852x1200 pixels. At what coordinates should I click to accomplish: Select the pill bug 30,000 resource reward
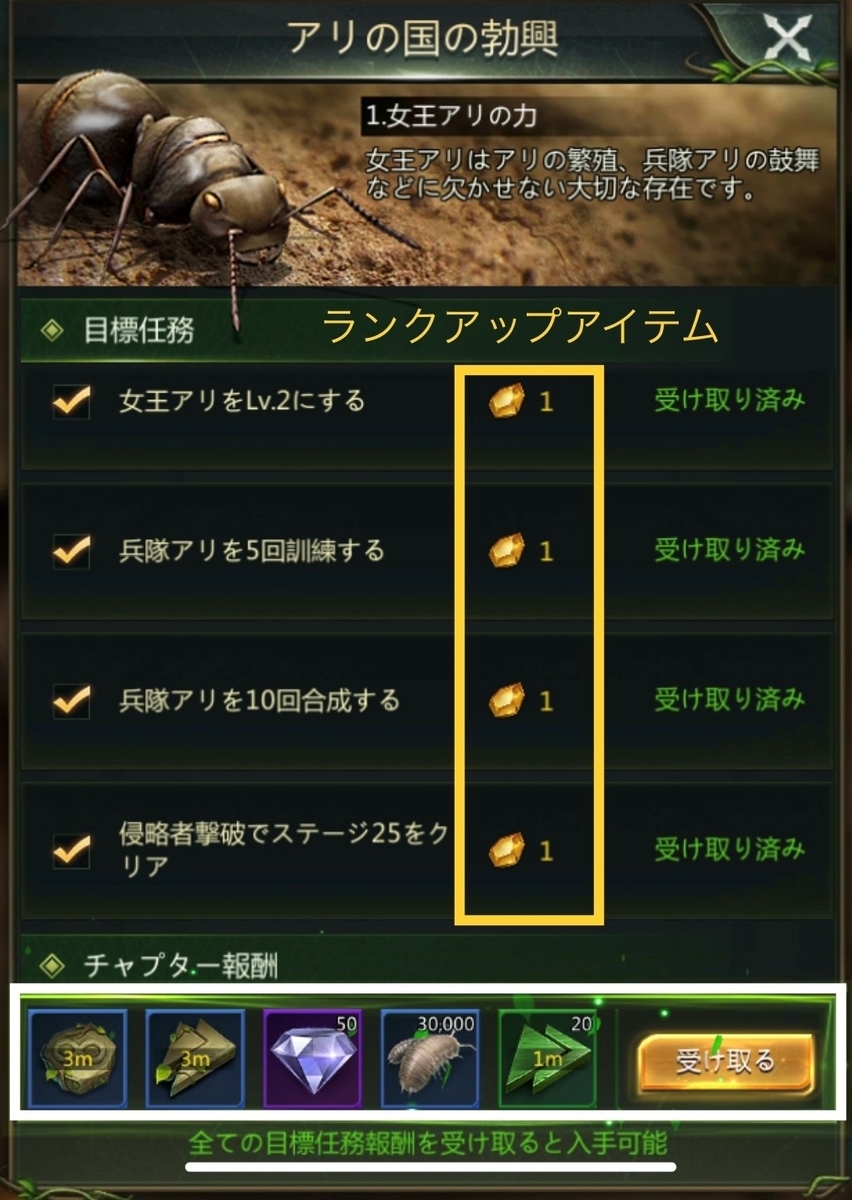pos(431,1058)
